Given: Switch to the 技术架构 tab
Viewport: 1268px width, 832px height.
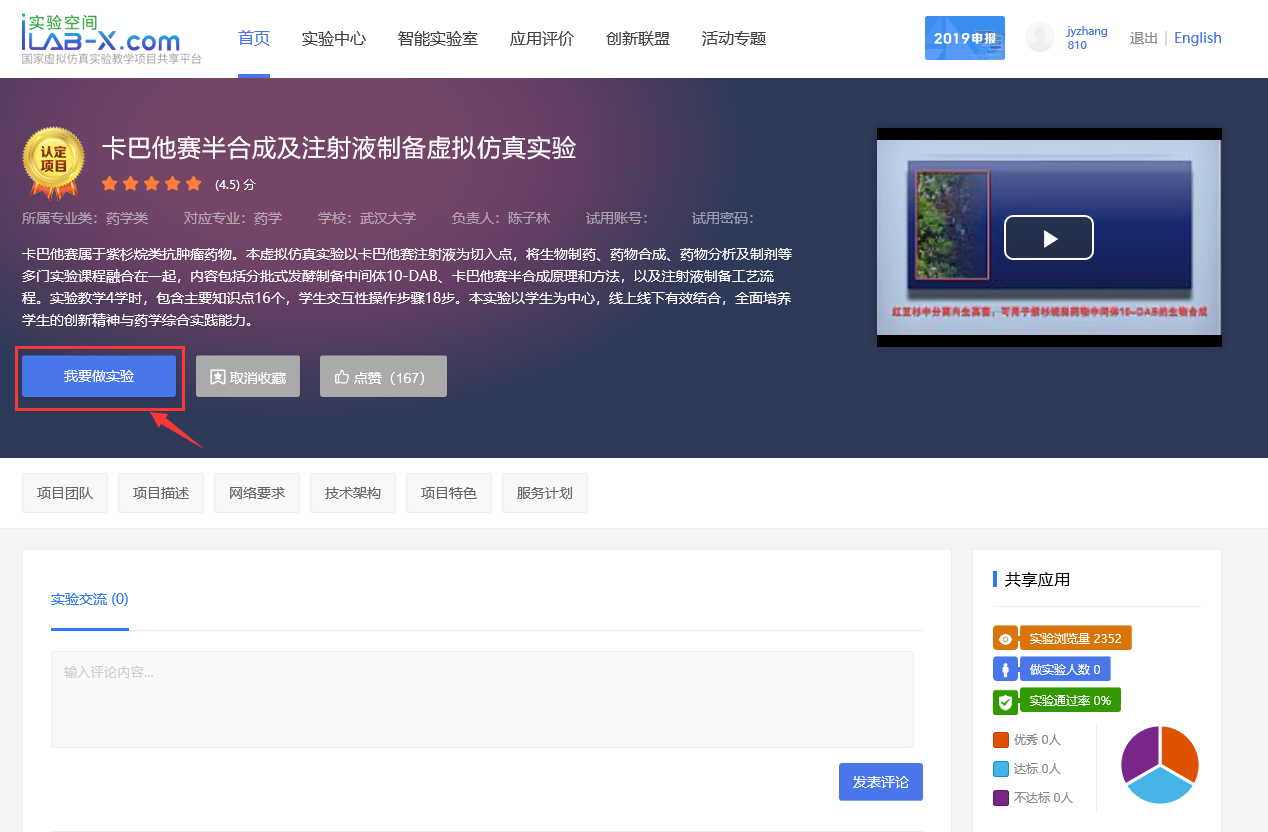Looking at the screenshot, I should (353, 493).
